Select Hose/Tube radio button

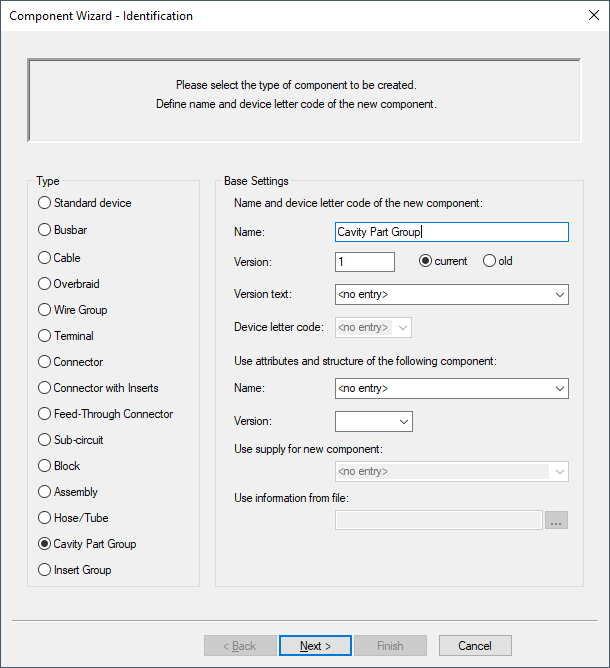pos(44,518)
